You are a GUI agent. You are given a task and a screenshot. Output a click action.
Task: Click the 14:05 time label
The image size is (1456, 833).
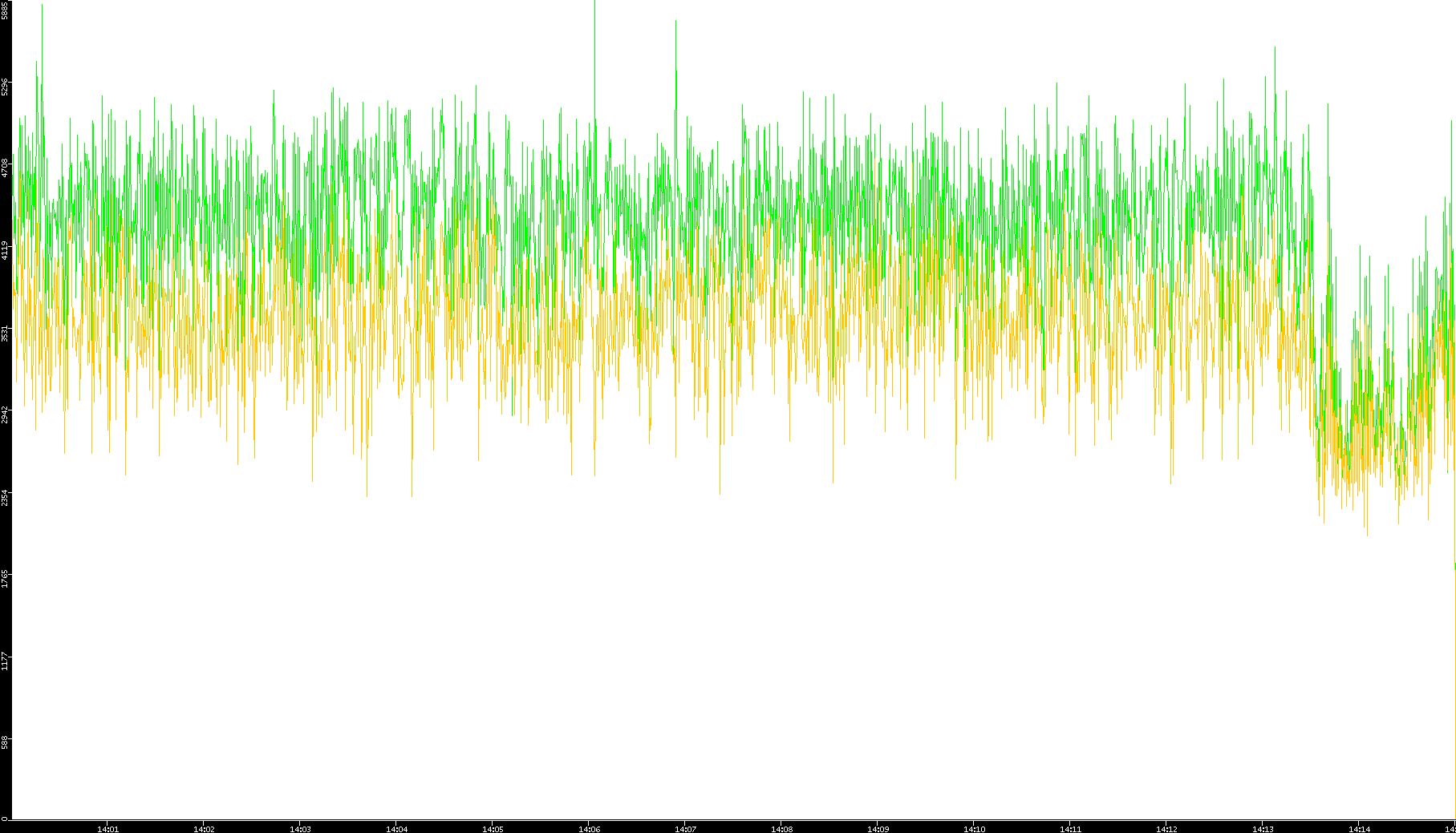(x=493, y=829)
